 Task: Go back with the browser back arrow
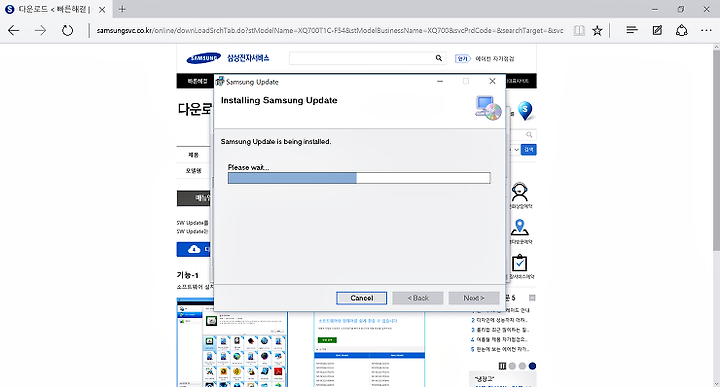14,31
